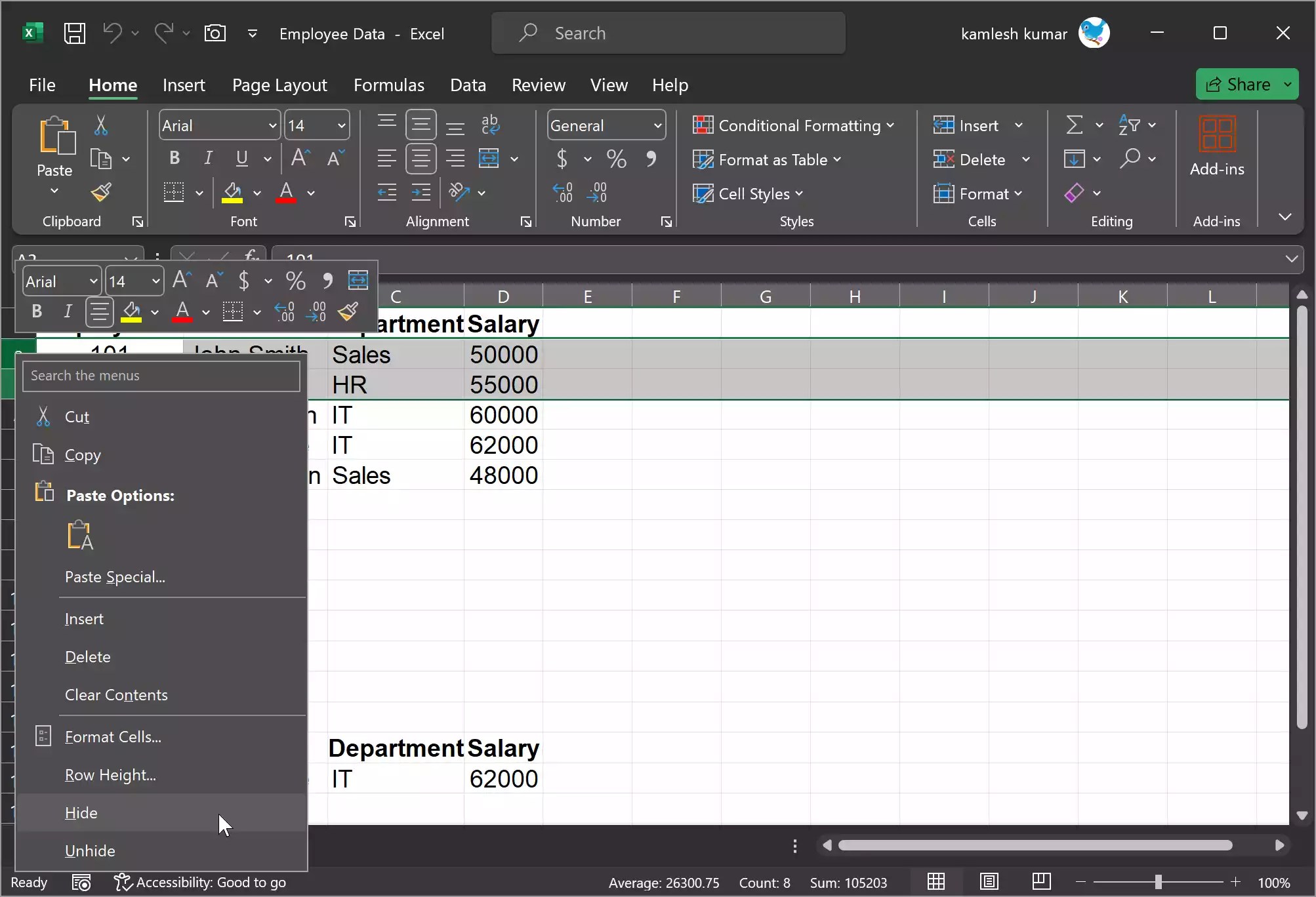Viewport: 1316px width, 897px height.
Task: Open Paste Special from the context menu
Action: [115, 577]
